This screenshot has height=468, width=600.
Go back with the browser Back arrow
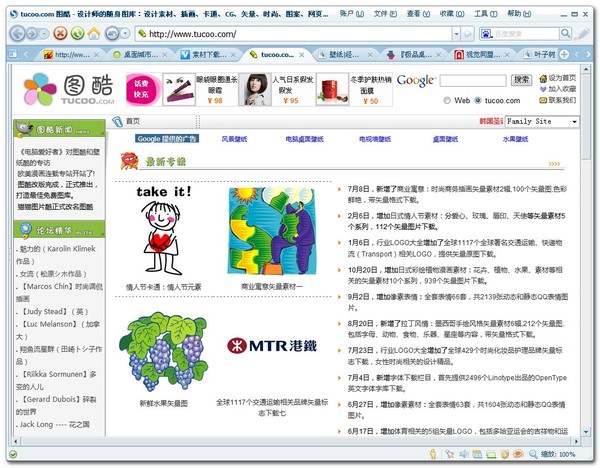(x=17, y=34)
